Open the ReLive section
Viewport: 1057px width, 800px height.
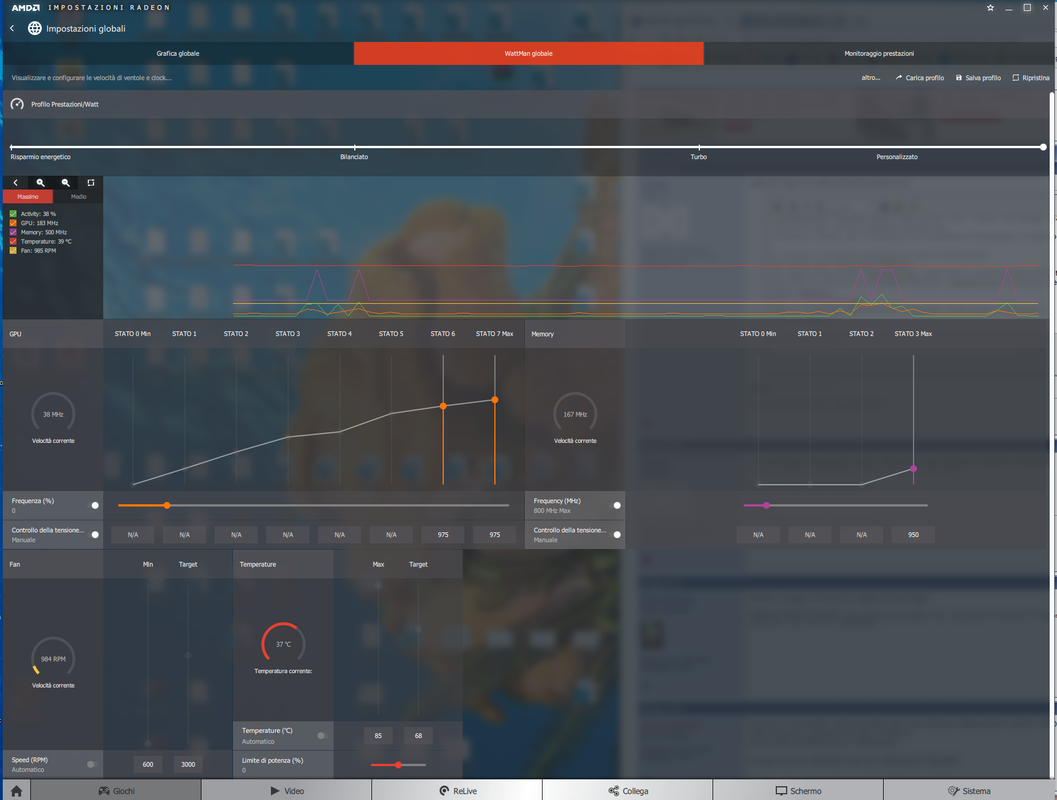pos(457,791)
